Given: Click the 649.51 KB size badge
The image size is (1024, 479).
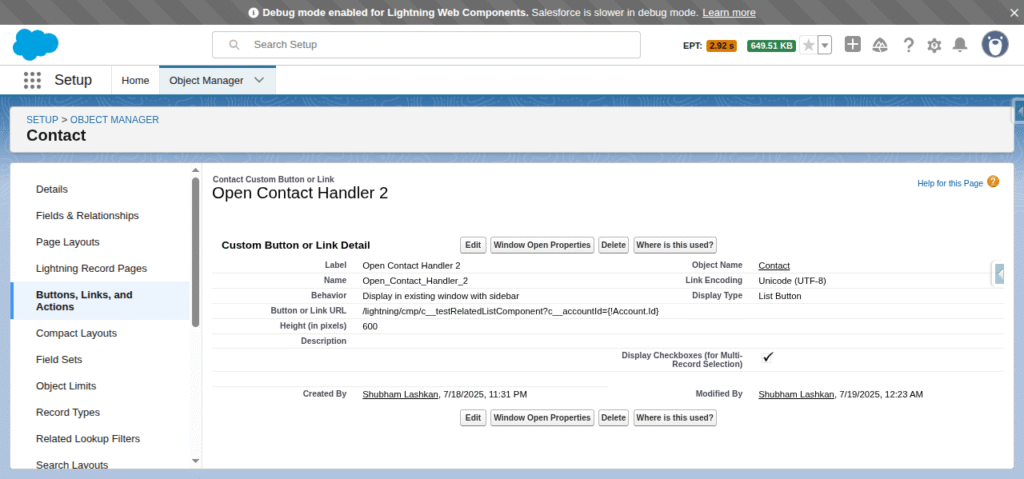Looking at the screenshot, I should [771, 46].
